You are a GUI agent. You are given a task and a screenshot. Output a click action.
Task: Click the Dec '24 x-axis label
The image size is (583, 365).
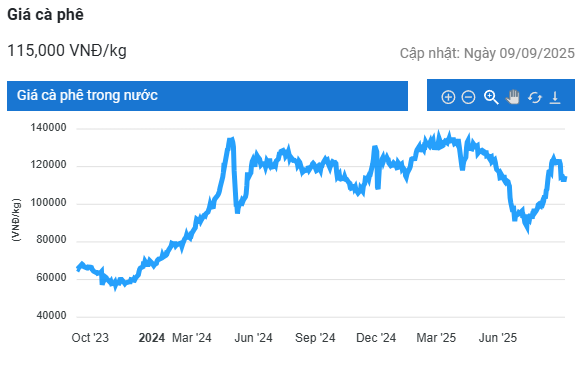point(376,338)
